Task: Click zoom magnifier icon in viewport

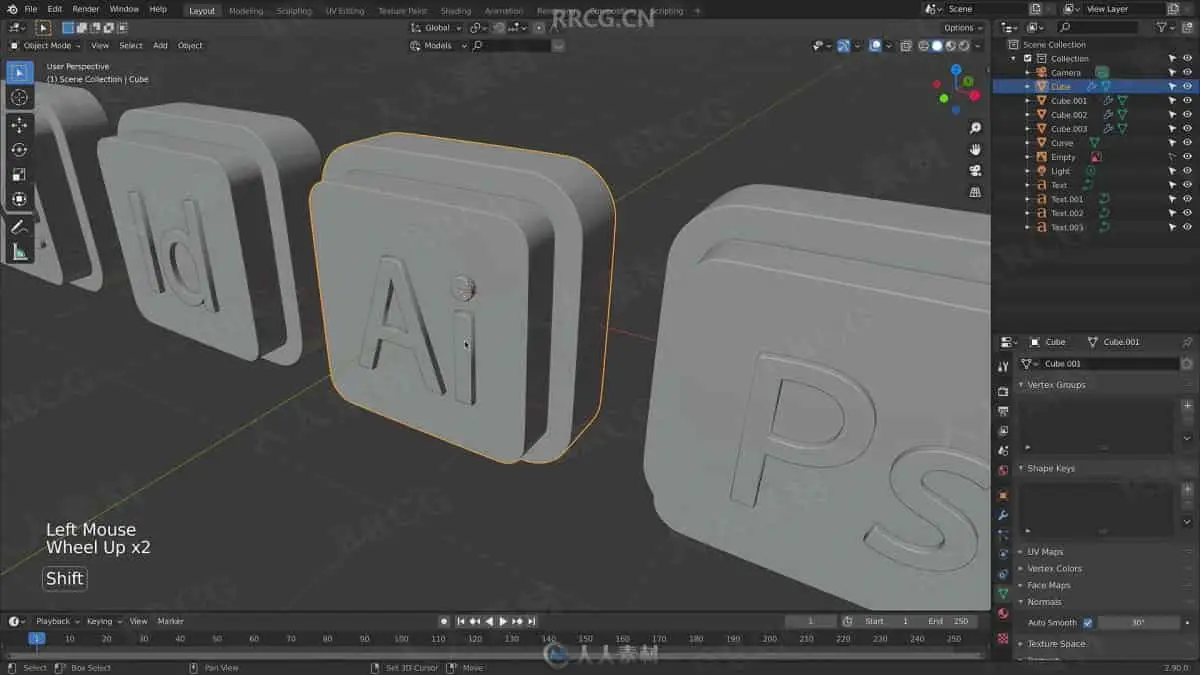Action: click(975, 128)
